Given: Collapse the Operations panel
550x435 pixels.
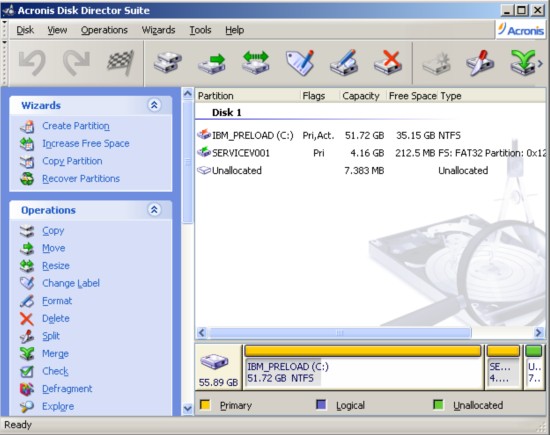Looking at the screenshot, I should coord(154,210).
